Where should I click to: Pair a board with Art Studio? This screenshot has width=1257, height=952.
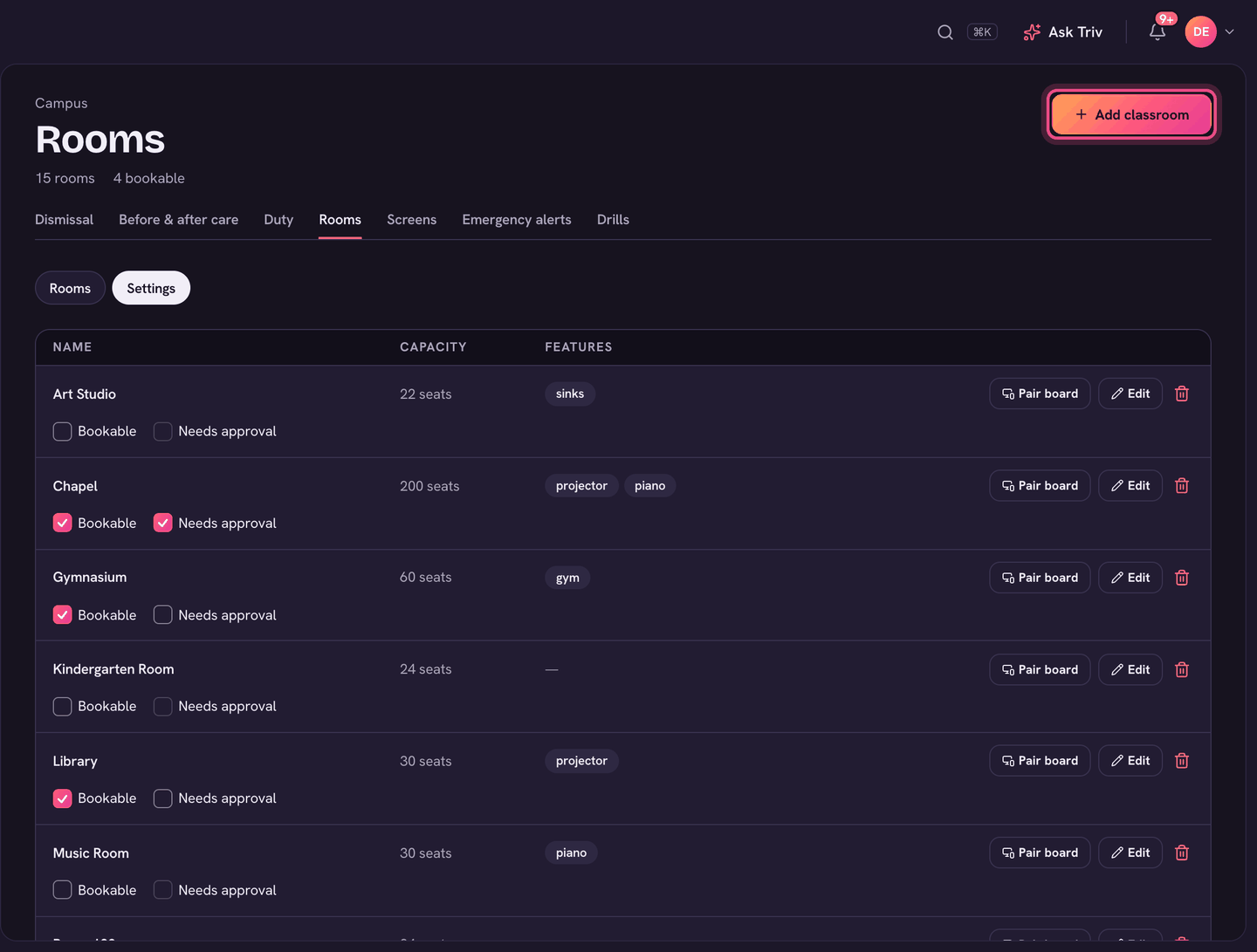pyautogui.click(x=1040, y=394)
